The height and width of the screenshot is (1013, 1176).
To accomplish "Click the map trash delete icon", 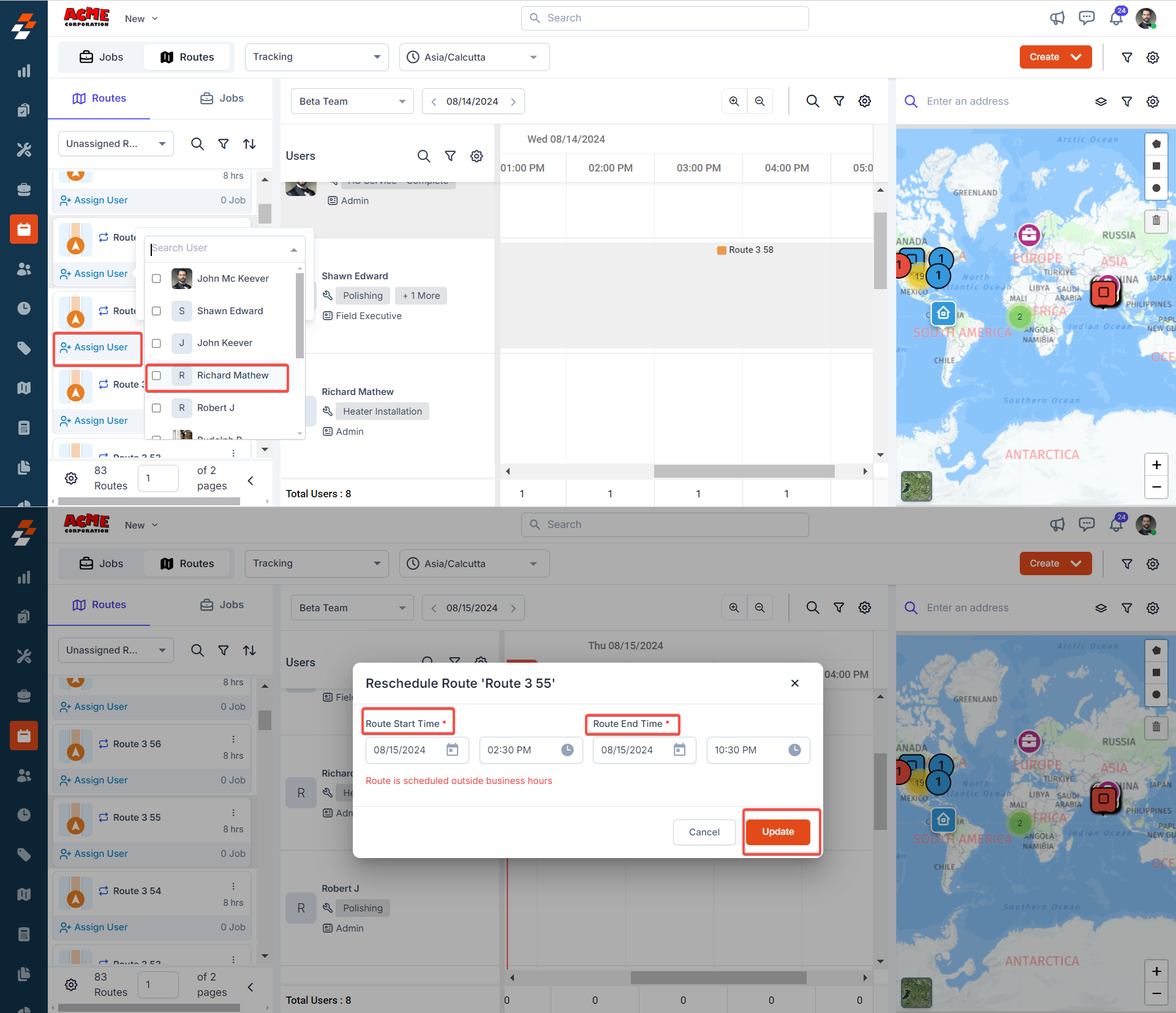I will tap(1156, 220).
